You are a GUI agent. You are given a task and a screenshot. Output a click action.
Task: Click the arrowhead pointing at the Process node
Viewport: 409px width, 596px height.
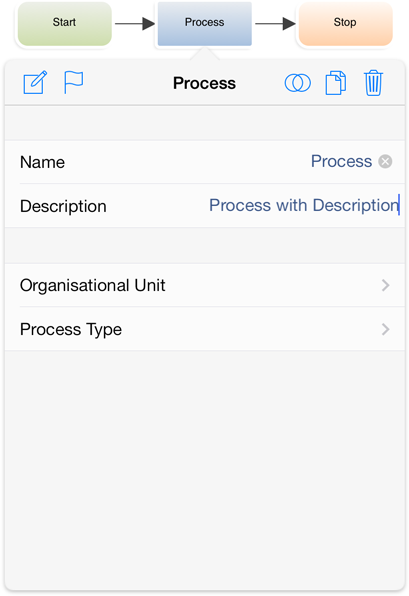[x=149, y=24]
